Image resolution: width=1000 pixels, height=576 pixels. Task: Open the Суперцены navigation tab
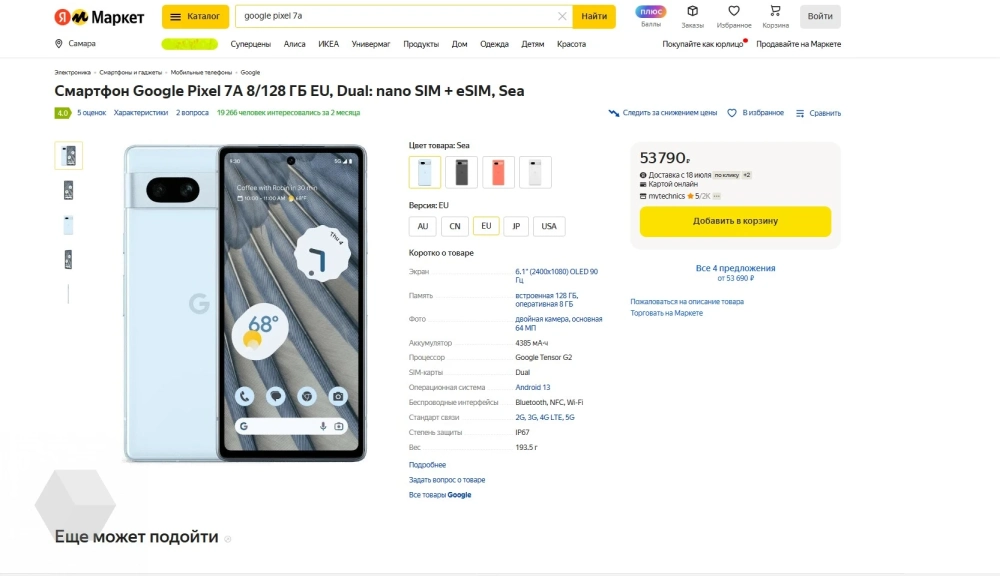click(250, 44)
